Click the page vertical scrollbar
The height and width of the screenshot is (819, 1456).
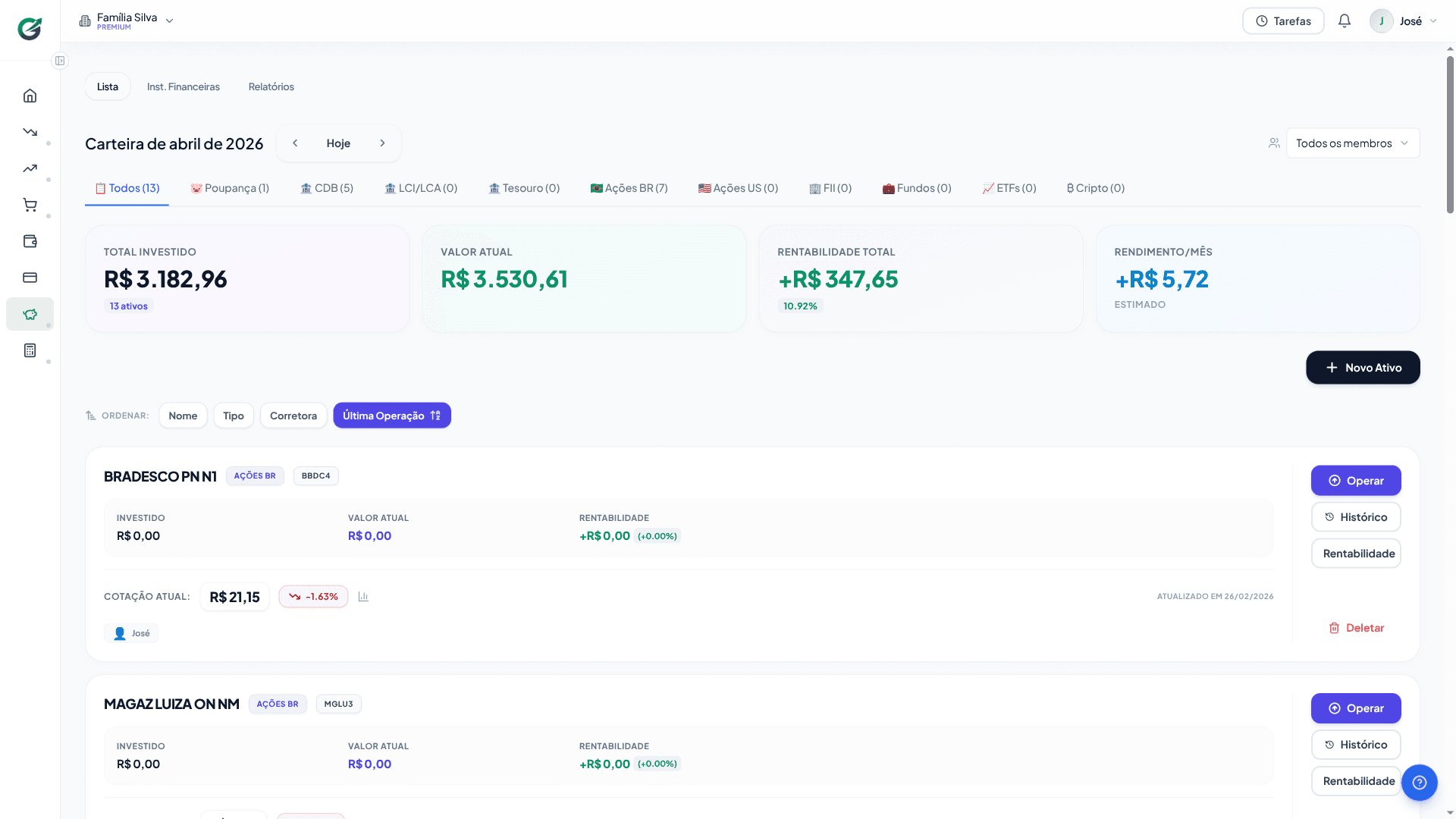pyautogui.click(x=1450, y=135)
